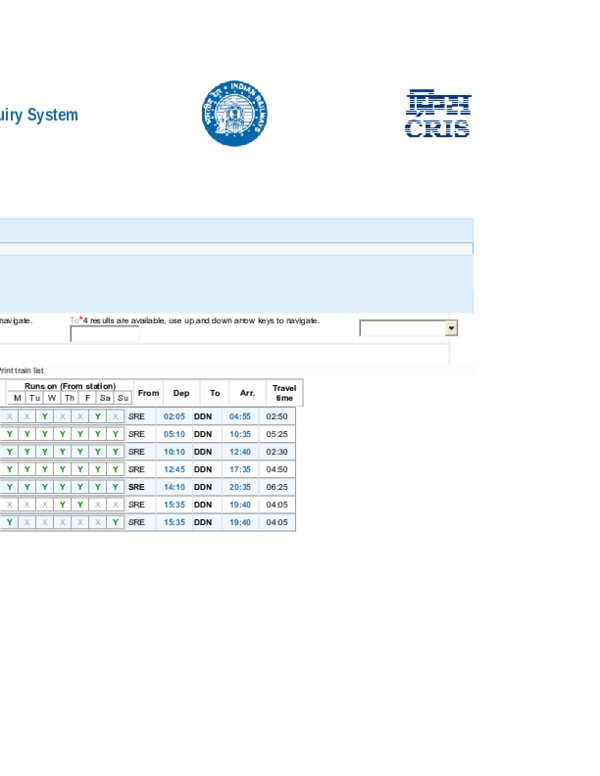
Task: Click the '4 results are available' message
Action: [201, 321]
